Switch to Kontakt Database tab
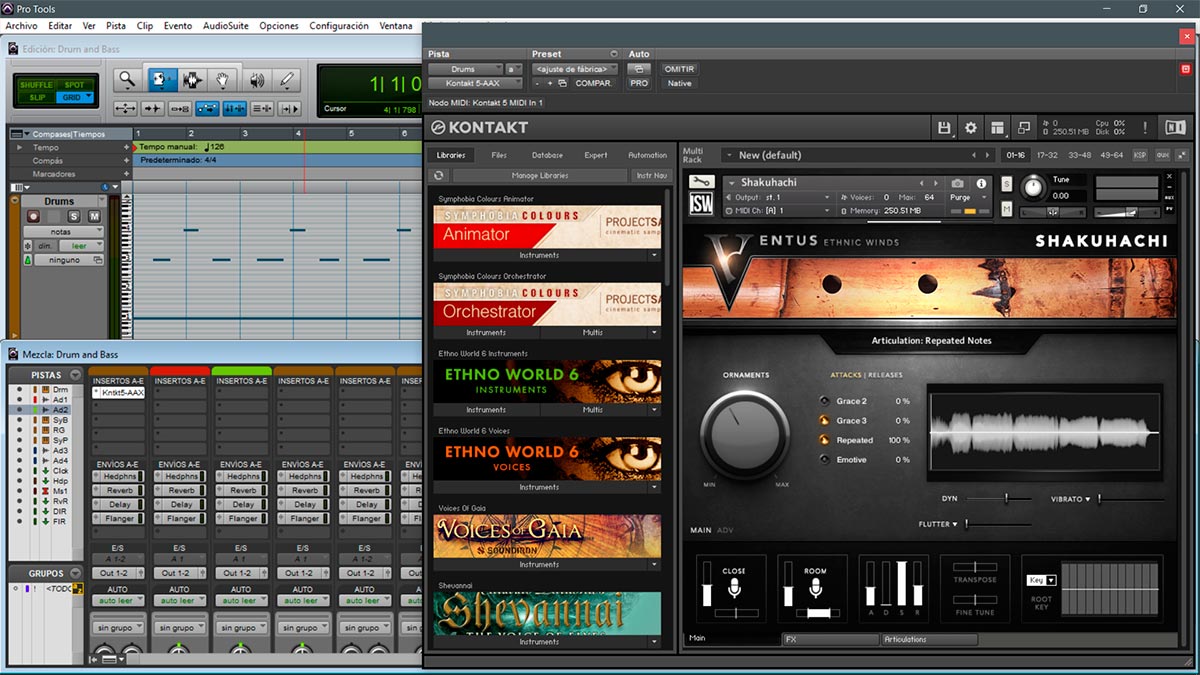Viewport: 1200px width, 675px height. (x=547, y=155)
